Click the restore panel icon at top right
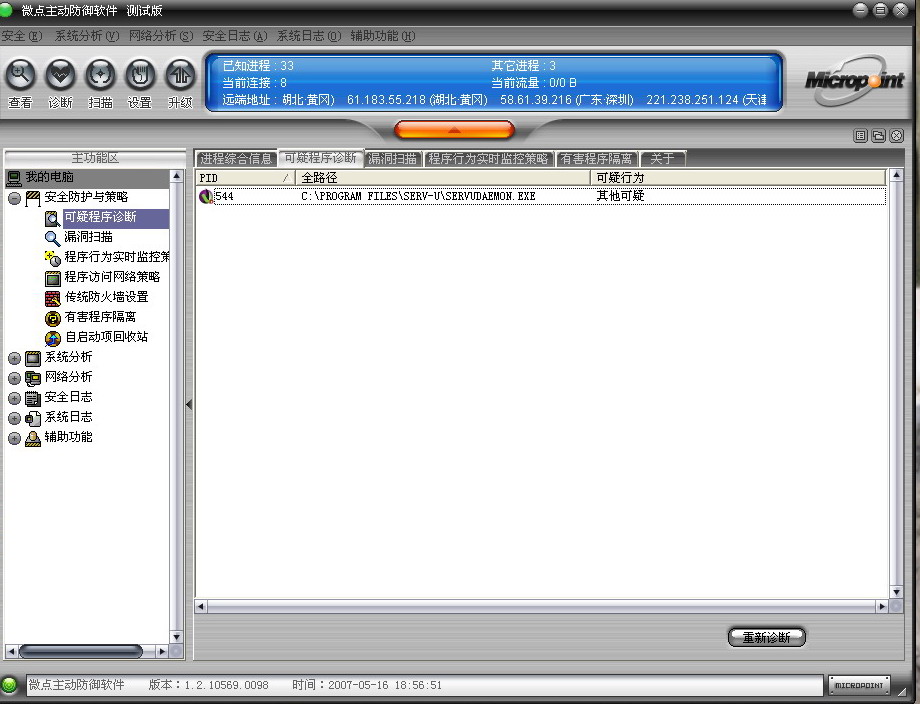This screenshot has height=704, width=920. [x=878, y=136]
